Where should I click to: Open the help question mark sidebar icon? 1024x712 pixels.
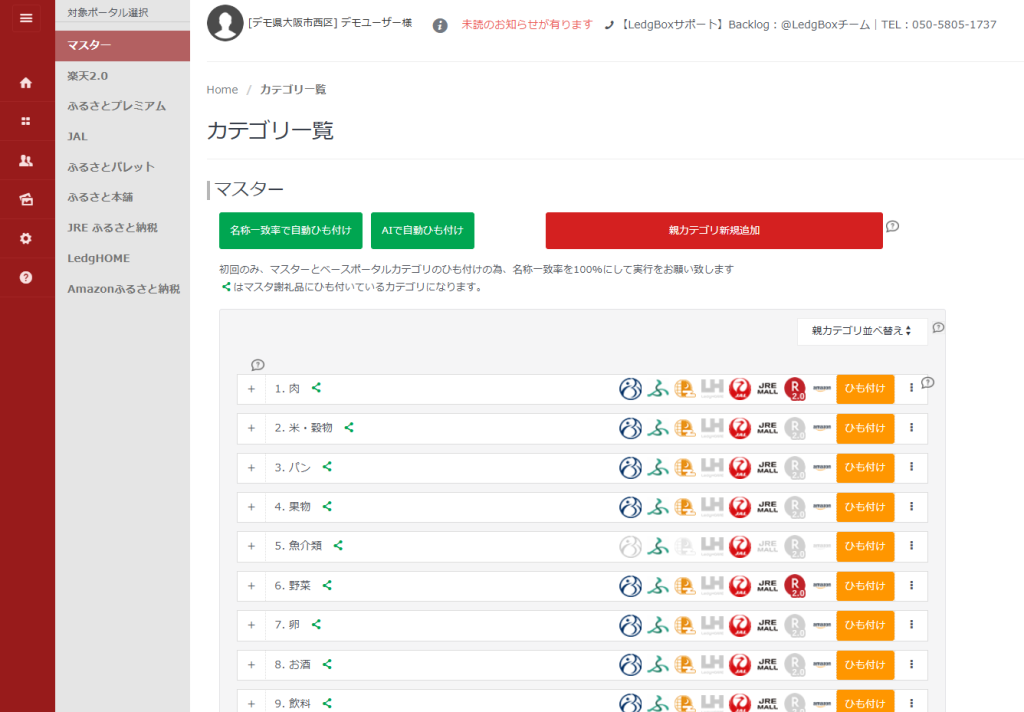(x=26, y=277)
